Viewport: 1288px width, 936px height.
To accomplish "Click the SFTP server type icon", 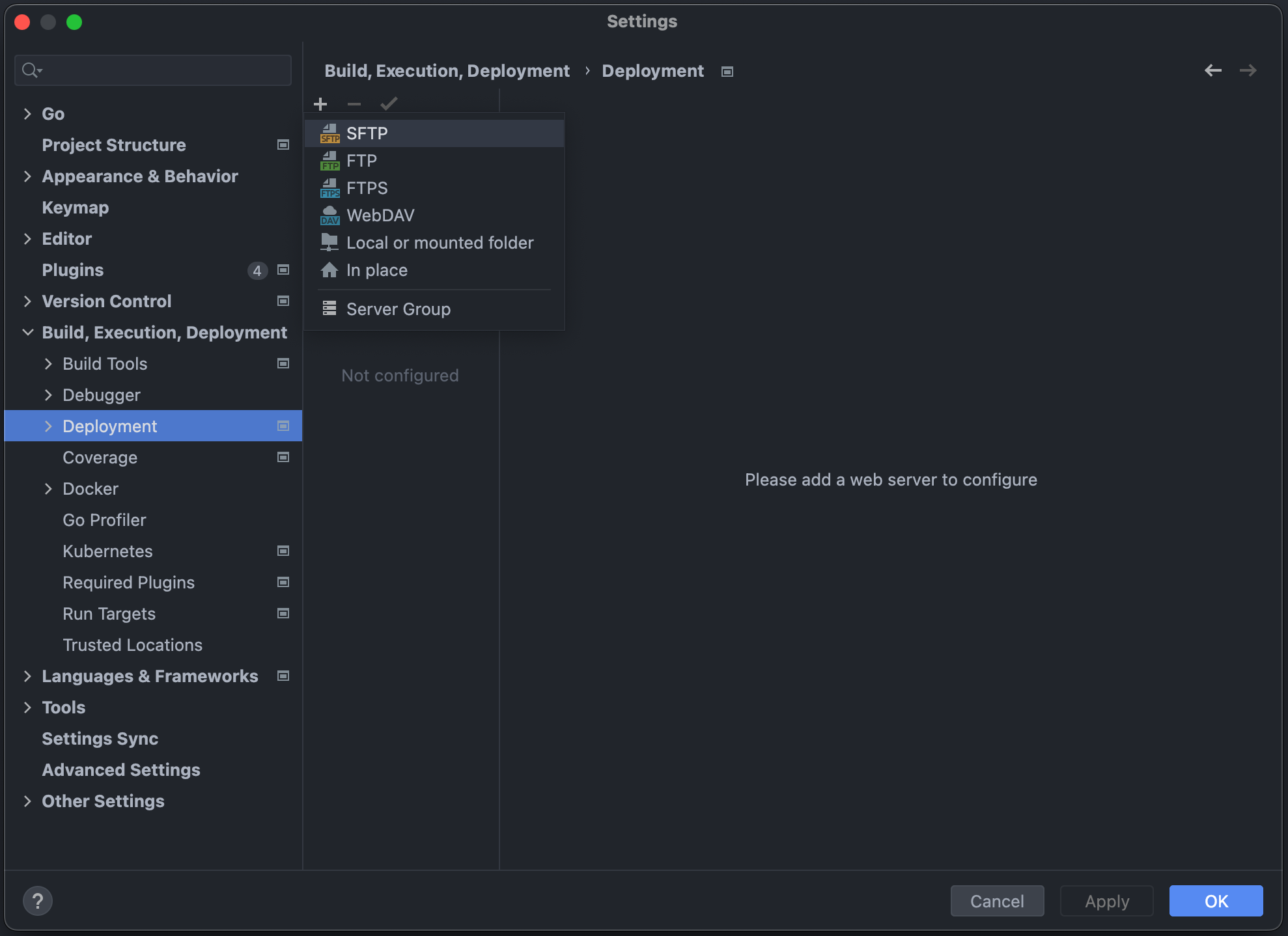I will [x=330, y=133].
